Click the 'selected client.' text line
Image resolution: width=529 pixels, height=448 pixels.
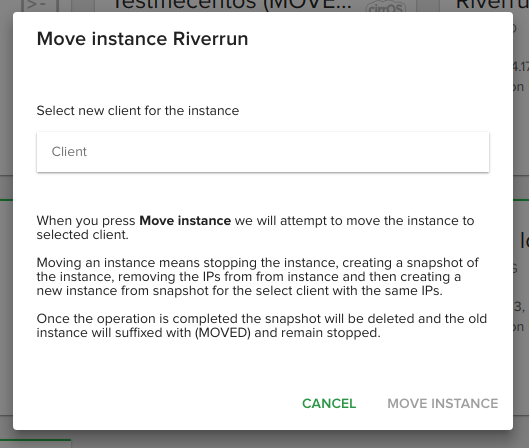(83, 235)
